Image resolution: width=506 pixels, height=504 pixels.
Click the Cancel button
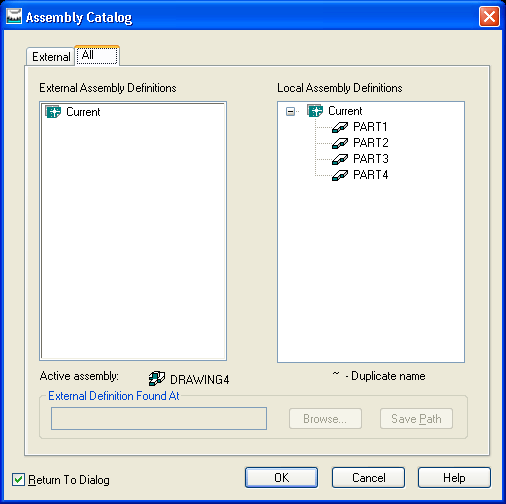[x=368, y=478]
